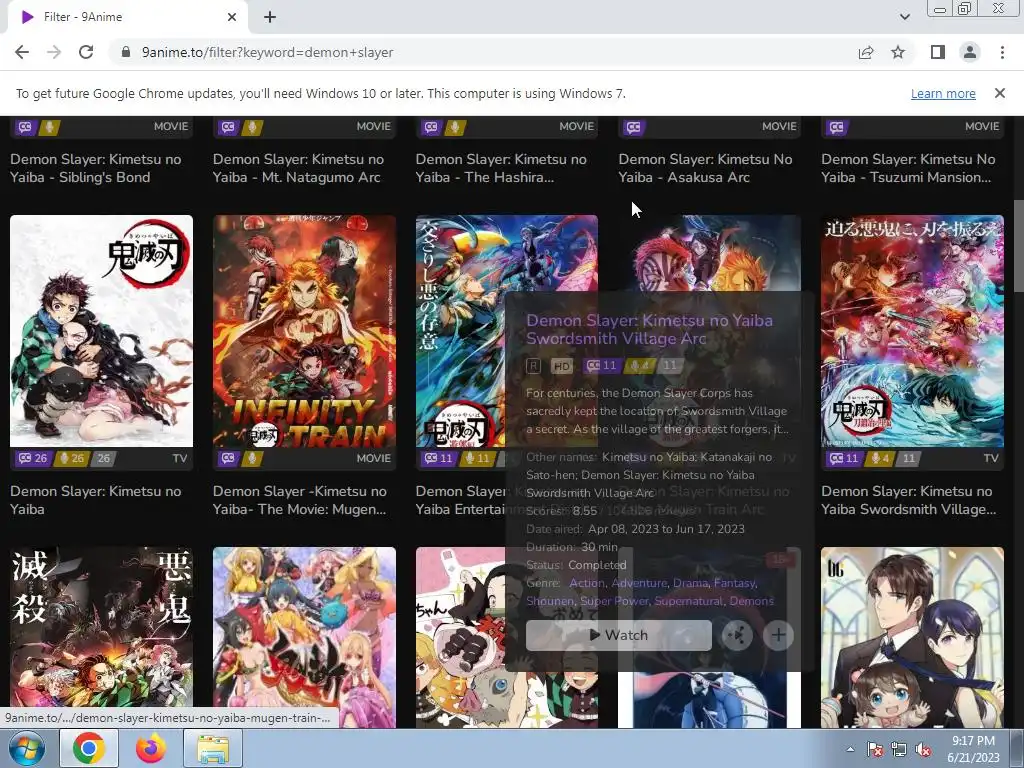Image resolution: width=1024 pixels, height=768 pixels.
Task: Select the Super Power genre link
Action: (614, 601)
